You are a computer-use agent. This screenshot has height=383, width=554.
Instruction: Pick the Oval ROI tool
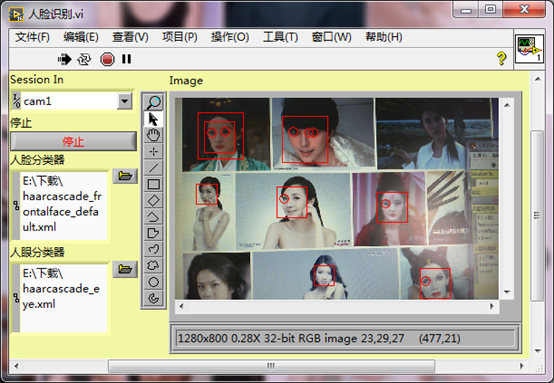pos(154,282)
